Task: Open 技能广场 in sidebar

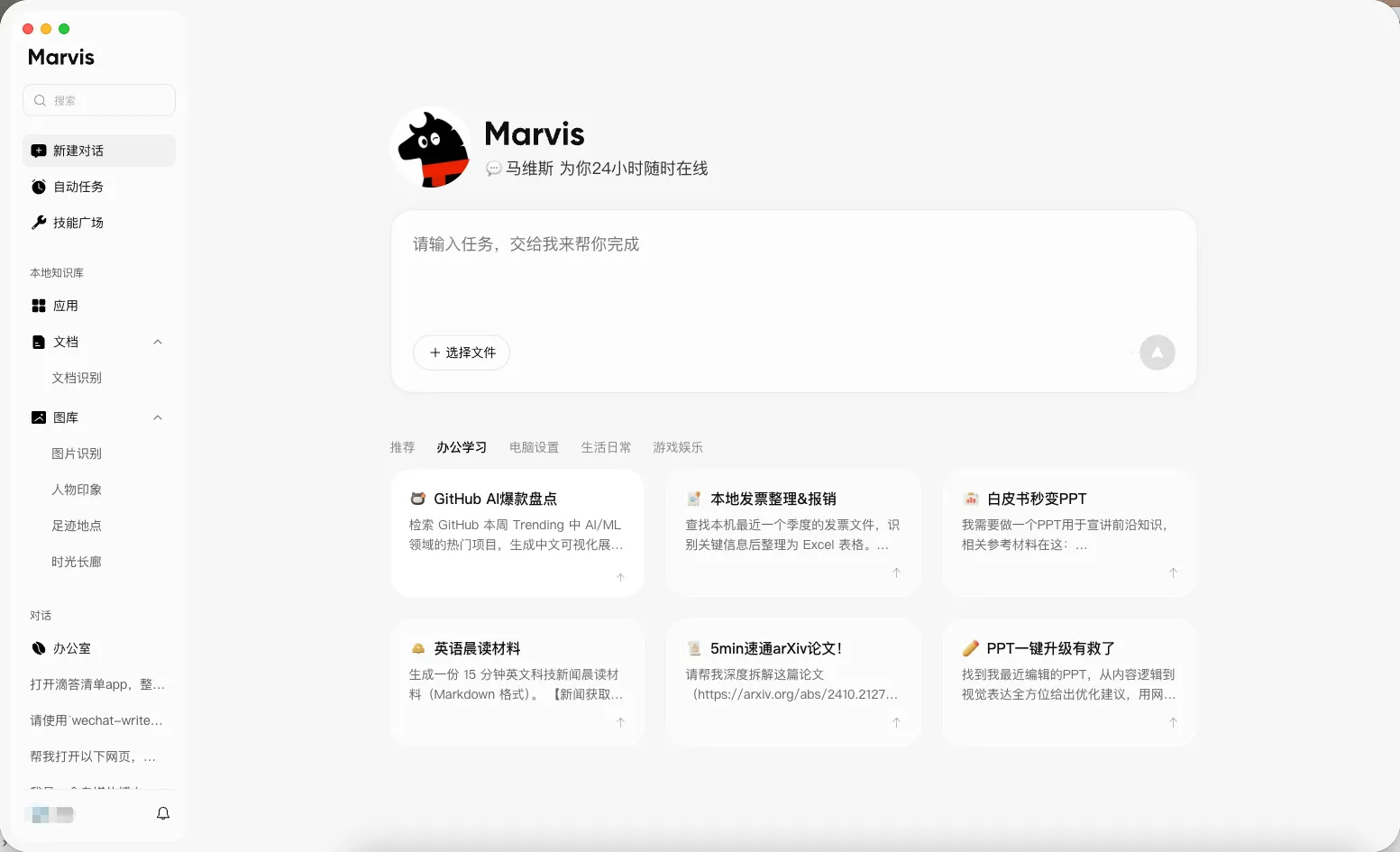Action: 99,223
